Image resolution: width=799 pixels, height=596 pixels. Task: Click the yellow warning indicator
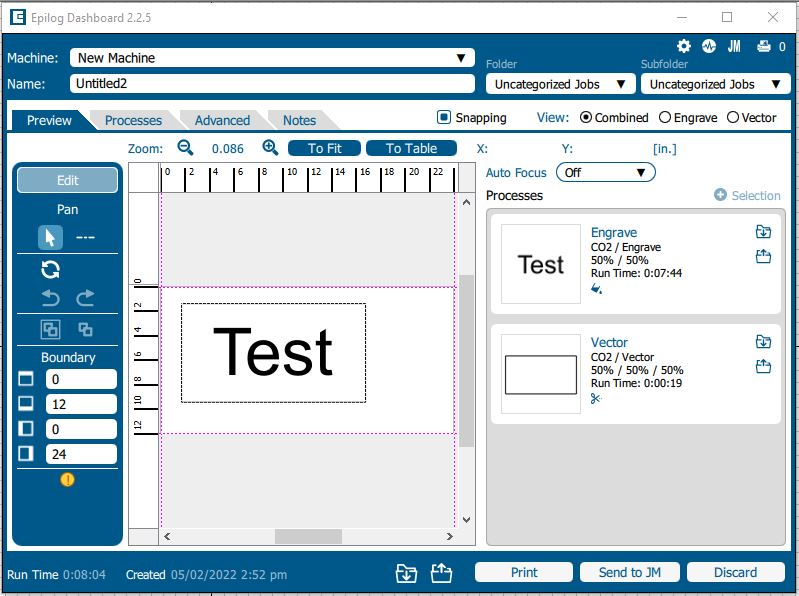[67, 479]
